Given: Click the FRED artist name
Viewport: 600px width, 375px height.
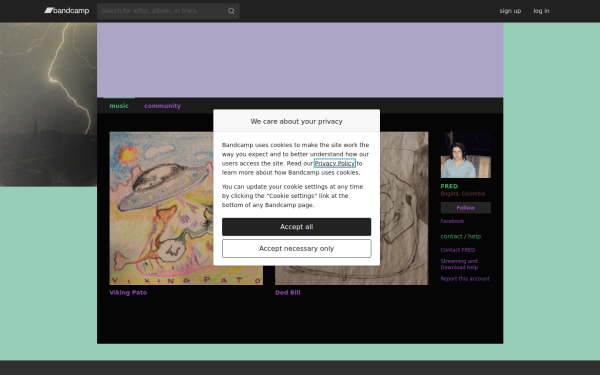Looking at the screenshot, I should [x=449, y=186].
